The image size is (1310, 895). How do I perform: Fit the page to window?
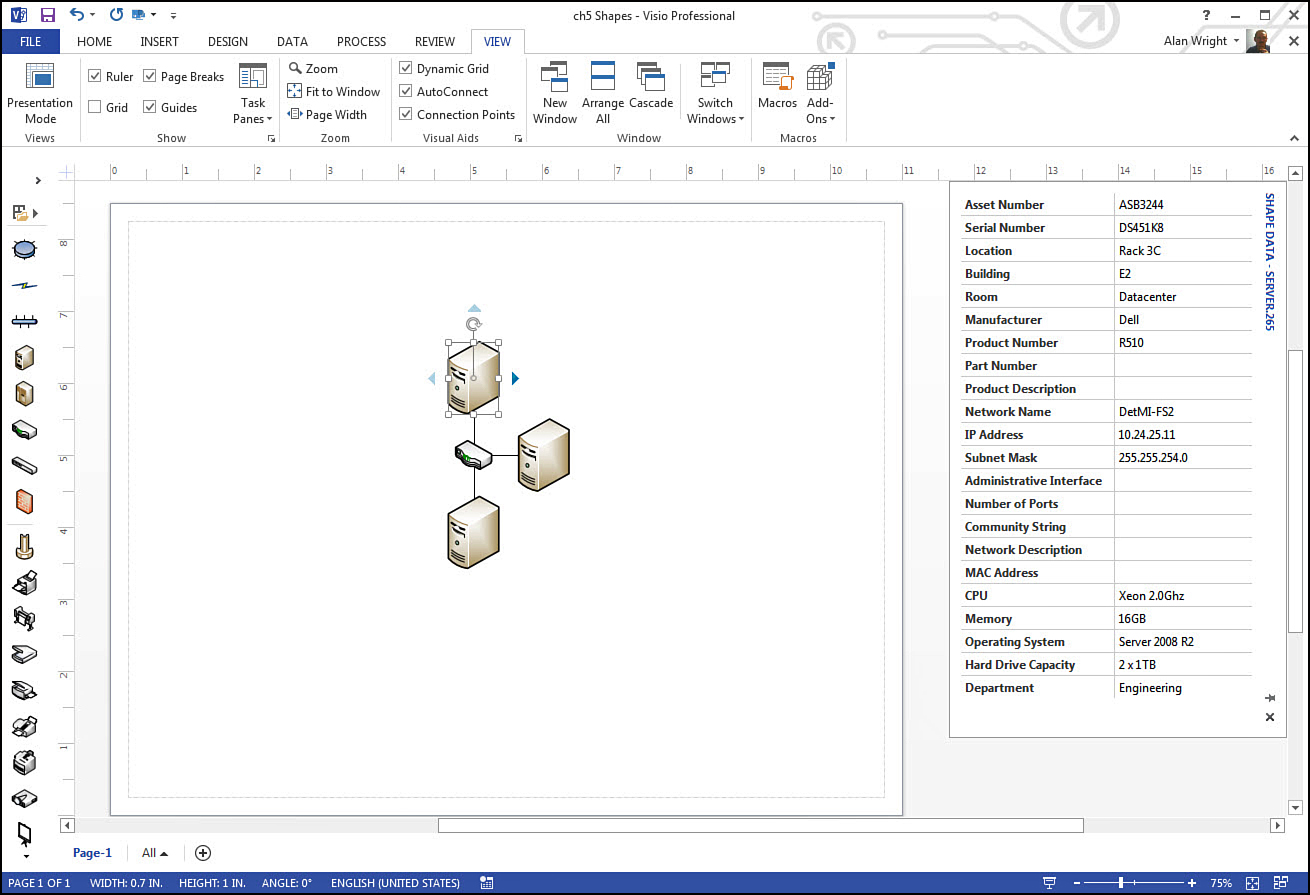tap(334, 91)
